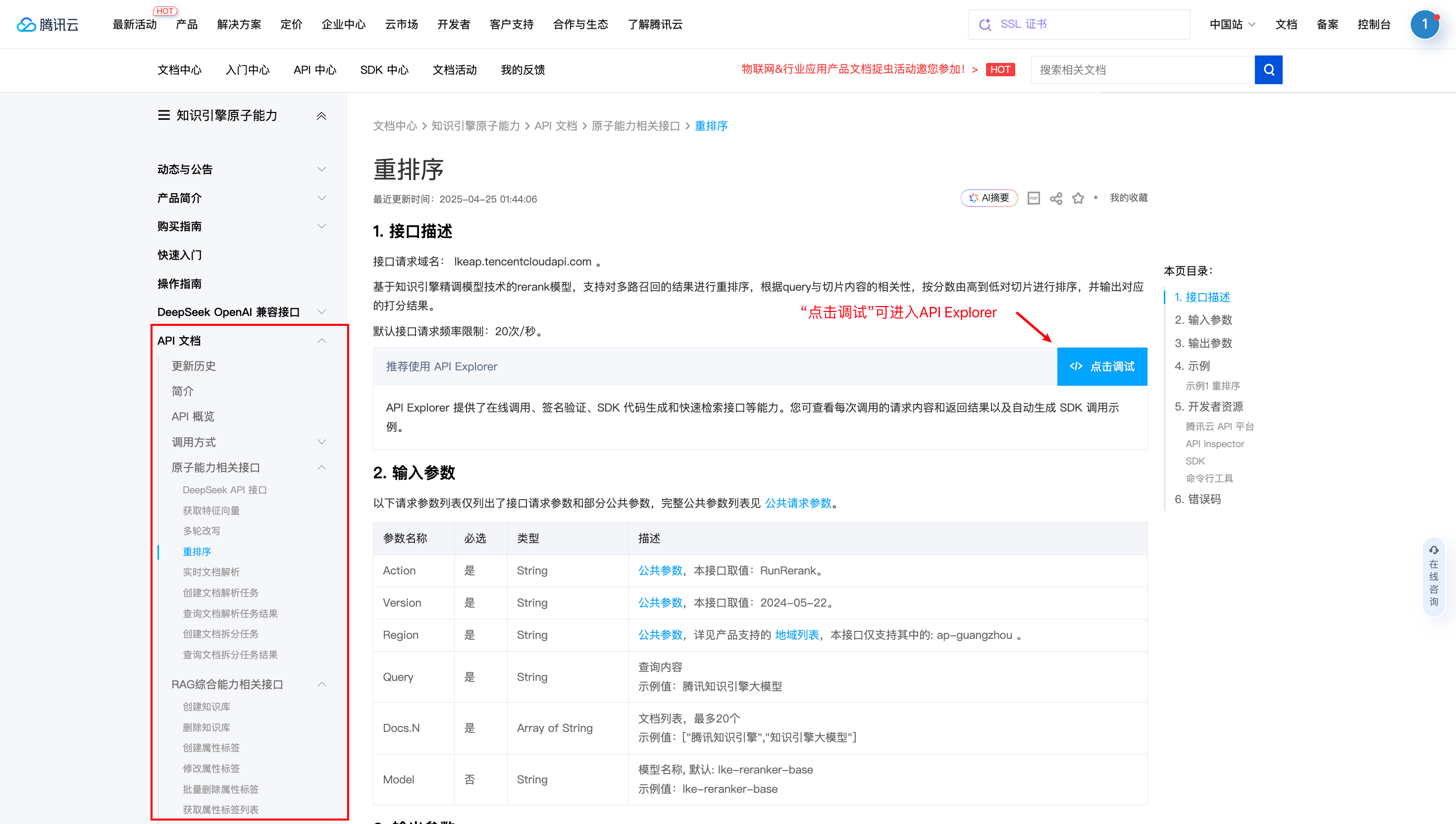Click 备案 in top bar

(1327, 24)
